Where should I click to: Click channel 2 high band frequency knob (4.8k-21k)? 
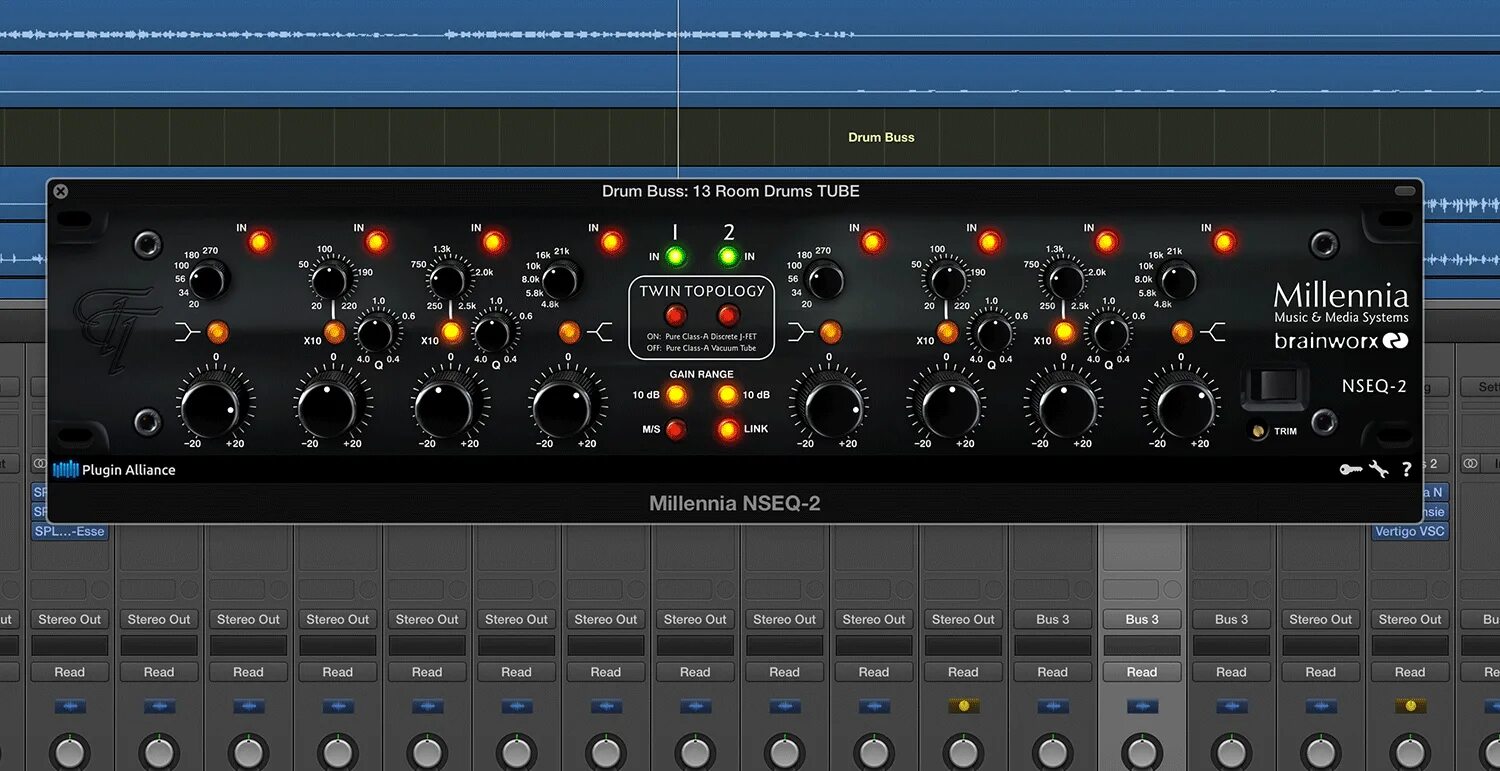[x=1179, y=281]
